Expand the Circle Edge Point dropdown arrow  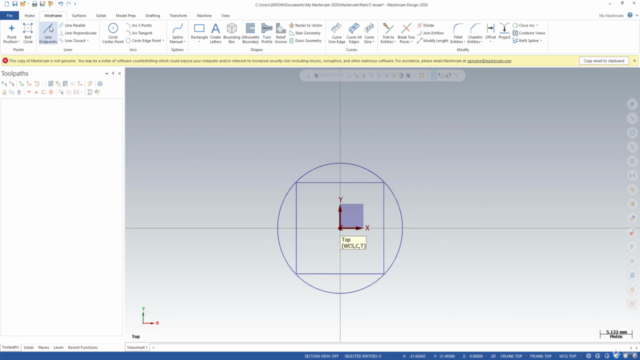[x=163, y=41]
